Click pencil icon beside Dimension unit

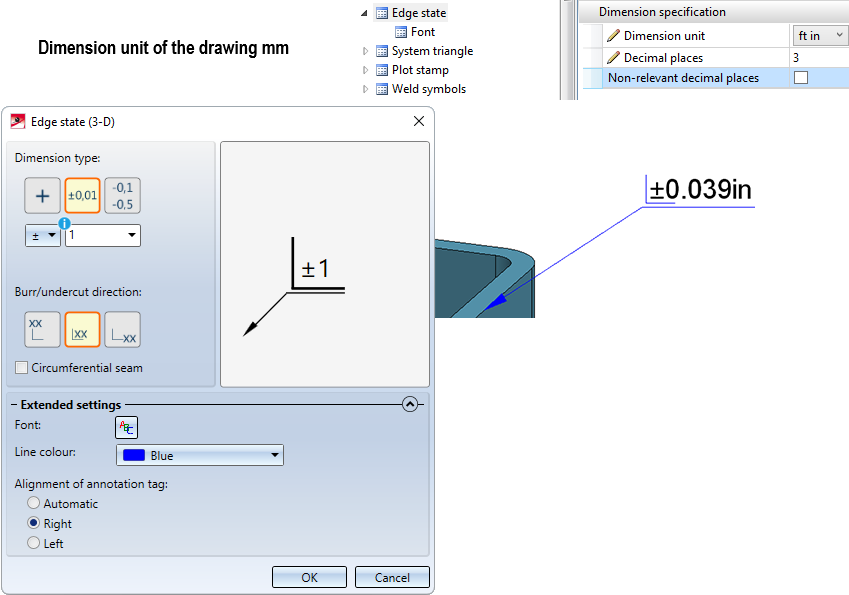click(613, 36)
